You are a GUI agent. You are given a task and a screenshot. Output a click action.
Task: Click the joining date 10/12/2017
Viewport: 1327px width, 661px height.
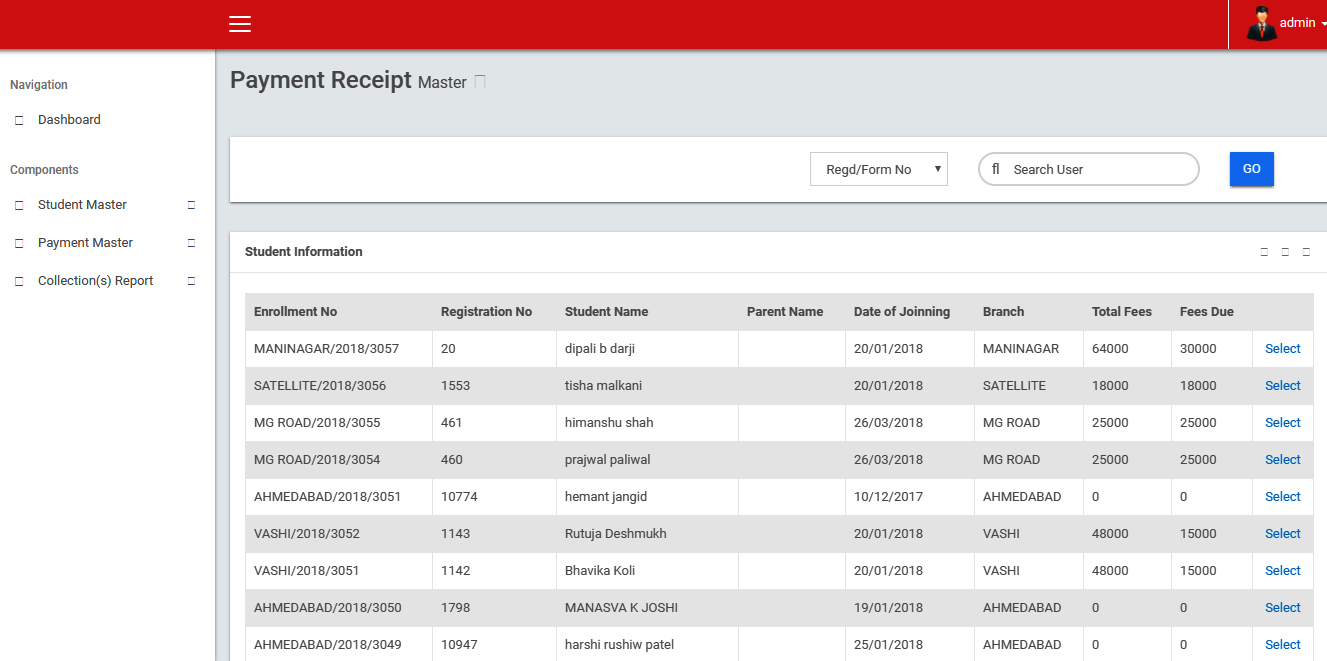tap(888, 497)
